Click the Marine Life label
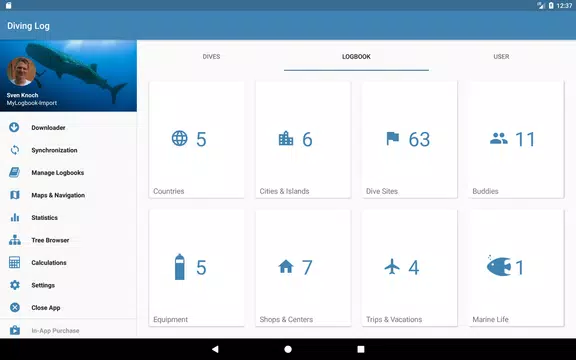Screen dimensions: 576x360 pos(490,319)
